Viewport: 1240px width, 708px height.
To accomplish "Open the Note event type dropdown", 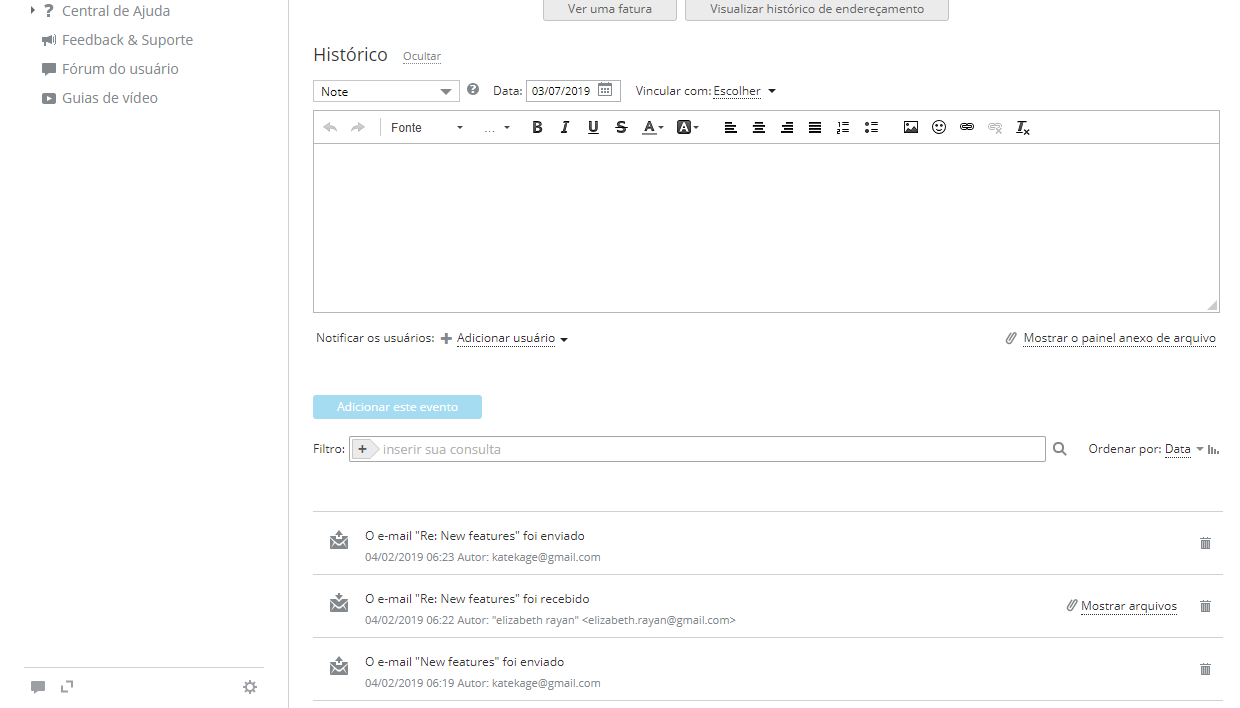I will pyautogui.click(x=386, y=91).
